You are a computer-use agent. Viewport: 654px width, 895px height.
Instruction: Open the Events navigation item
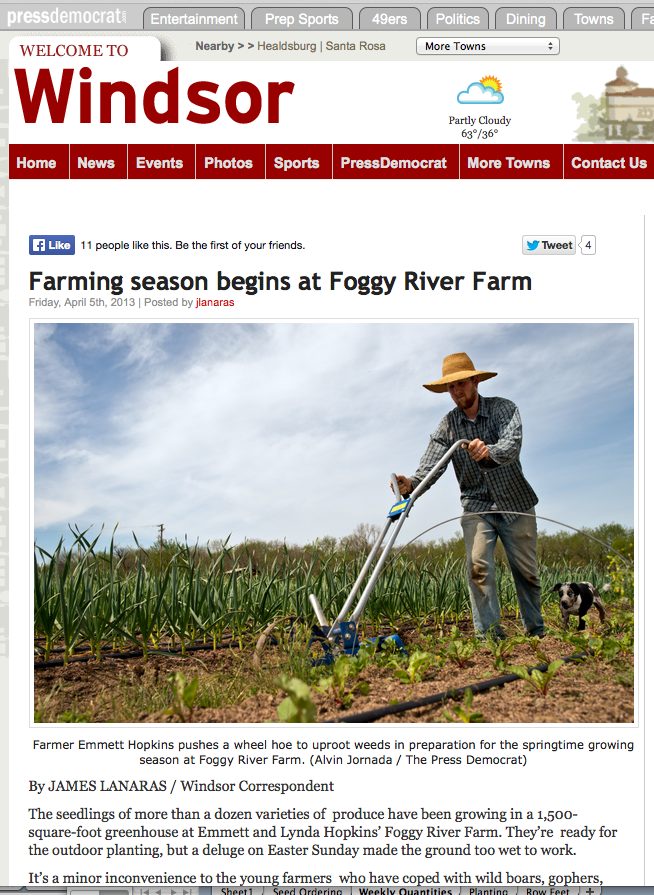[159, 163]
